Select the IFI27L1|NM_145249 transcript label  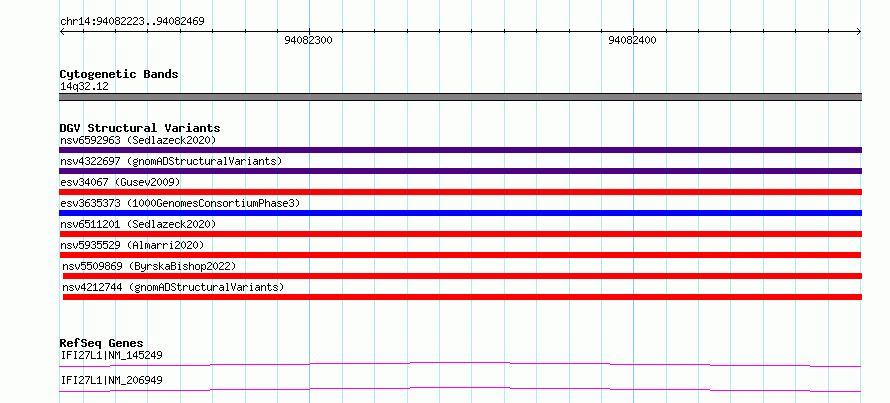point(111,356)
